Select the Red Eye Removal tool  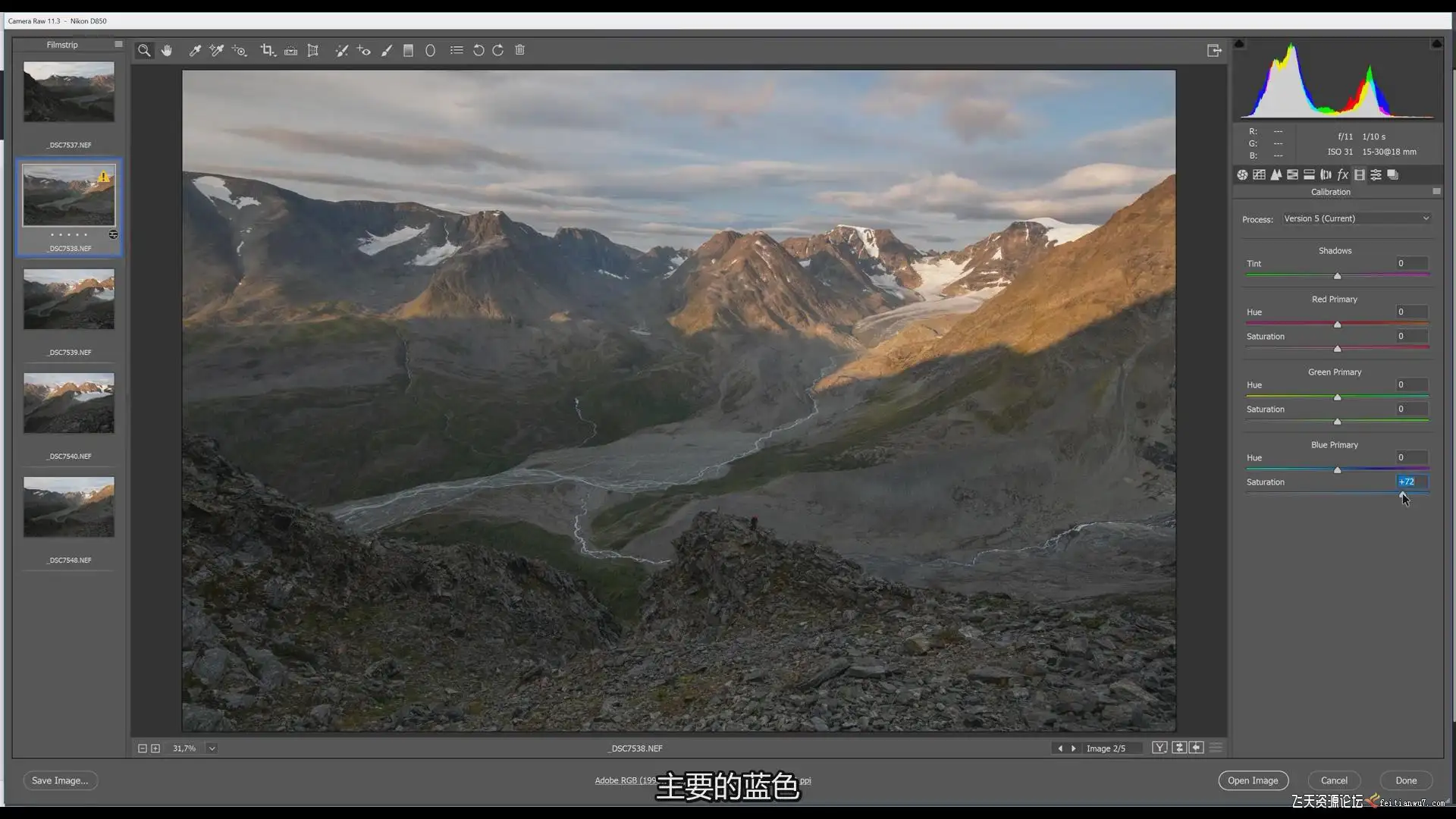pyautogui.click(x=364, y=50)
